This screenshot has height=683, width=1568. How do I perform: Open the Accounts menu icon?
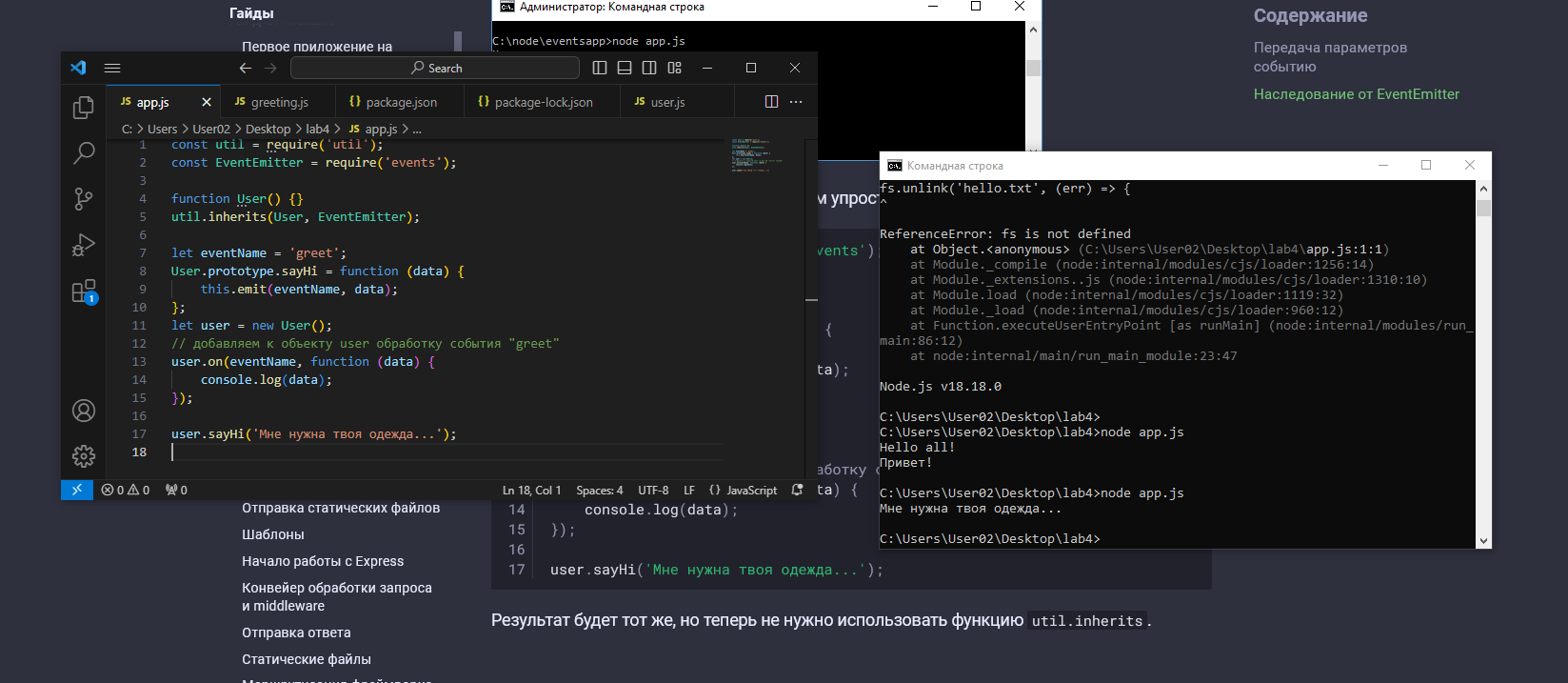tap(84, 411)
